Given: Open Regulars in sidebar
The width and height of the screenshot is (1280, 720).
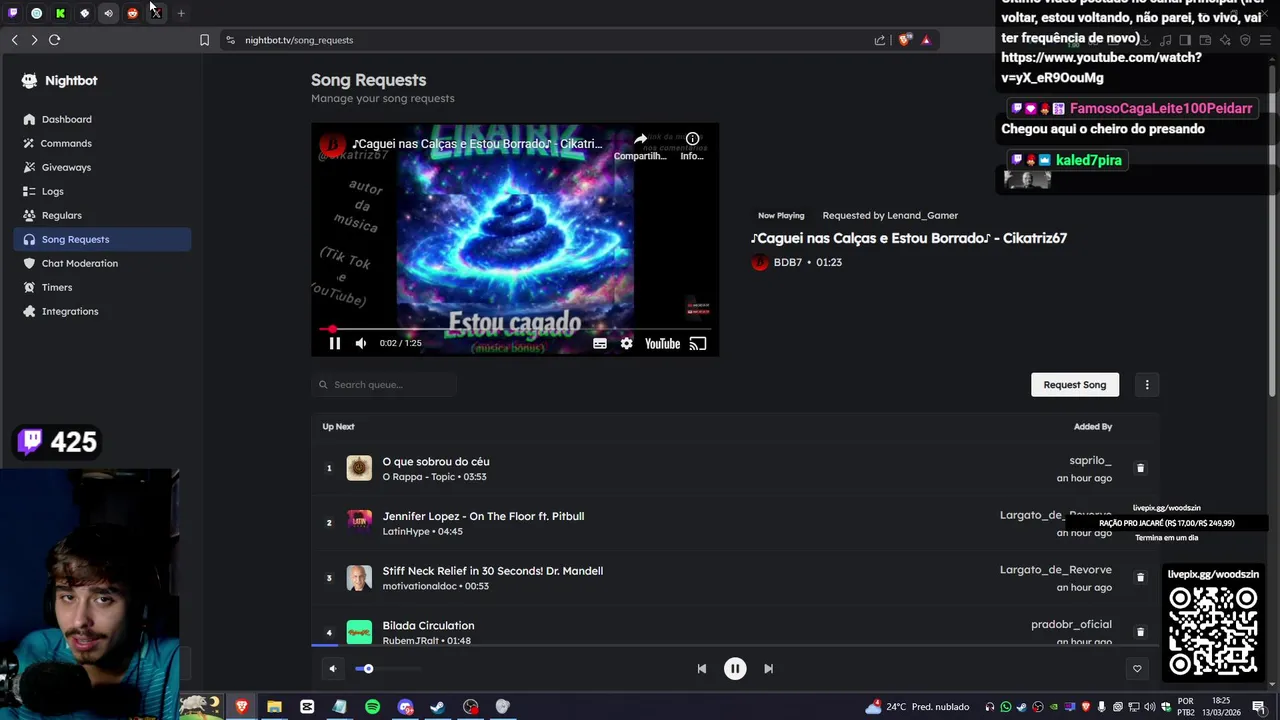Looking at the screenshot, I should pyautogui.click(x=61, y=215).
